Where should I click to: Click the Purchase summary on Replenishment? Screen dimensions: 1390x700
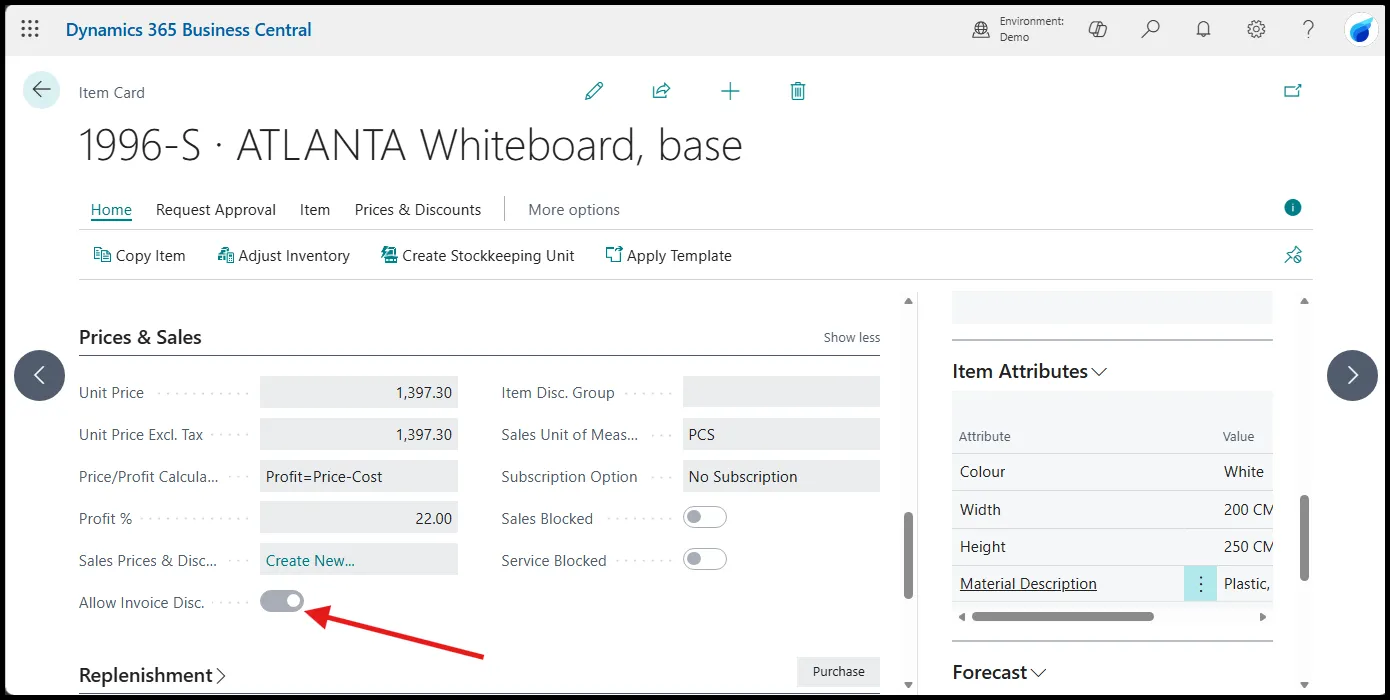(x=838, y=672)
